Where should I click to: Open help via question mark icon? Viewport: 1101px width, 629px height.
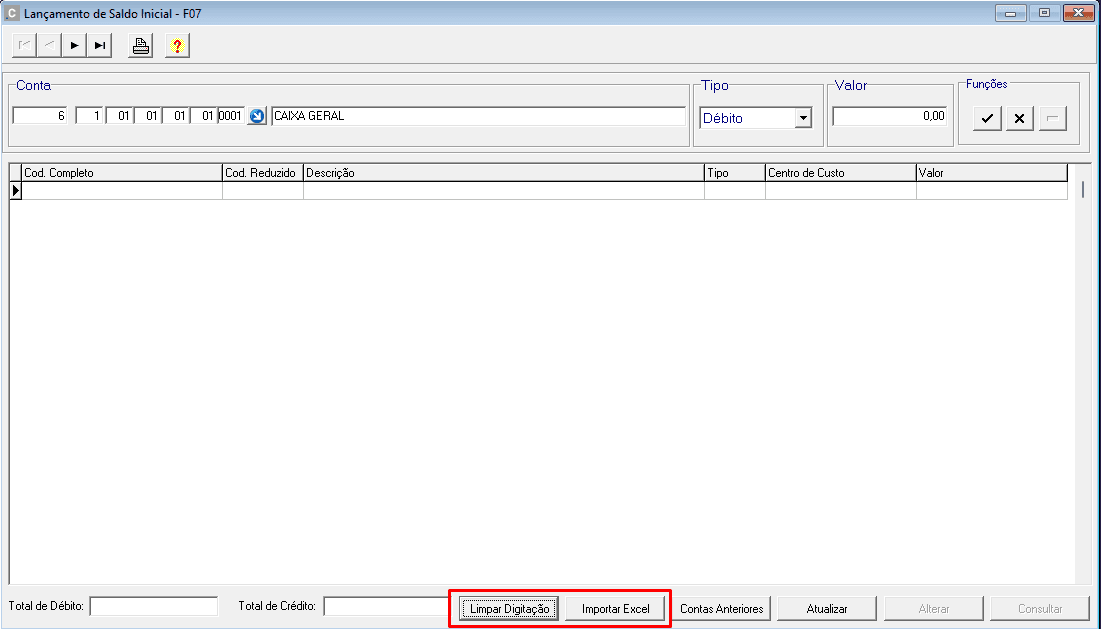coord(178,46)
